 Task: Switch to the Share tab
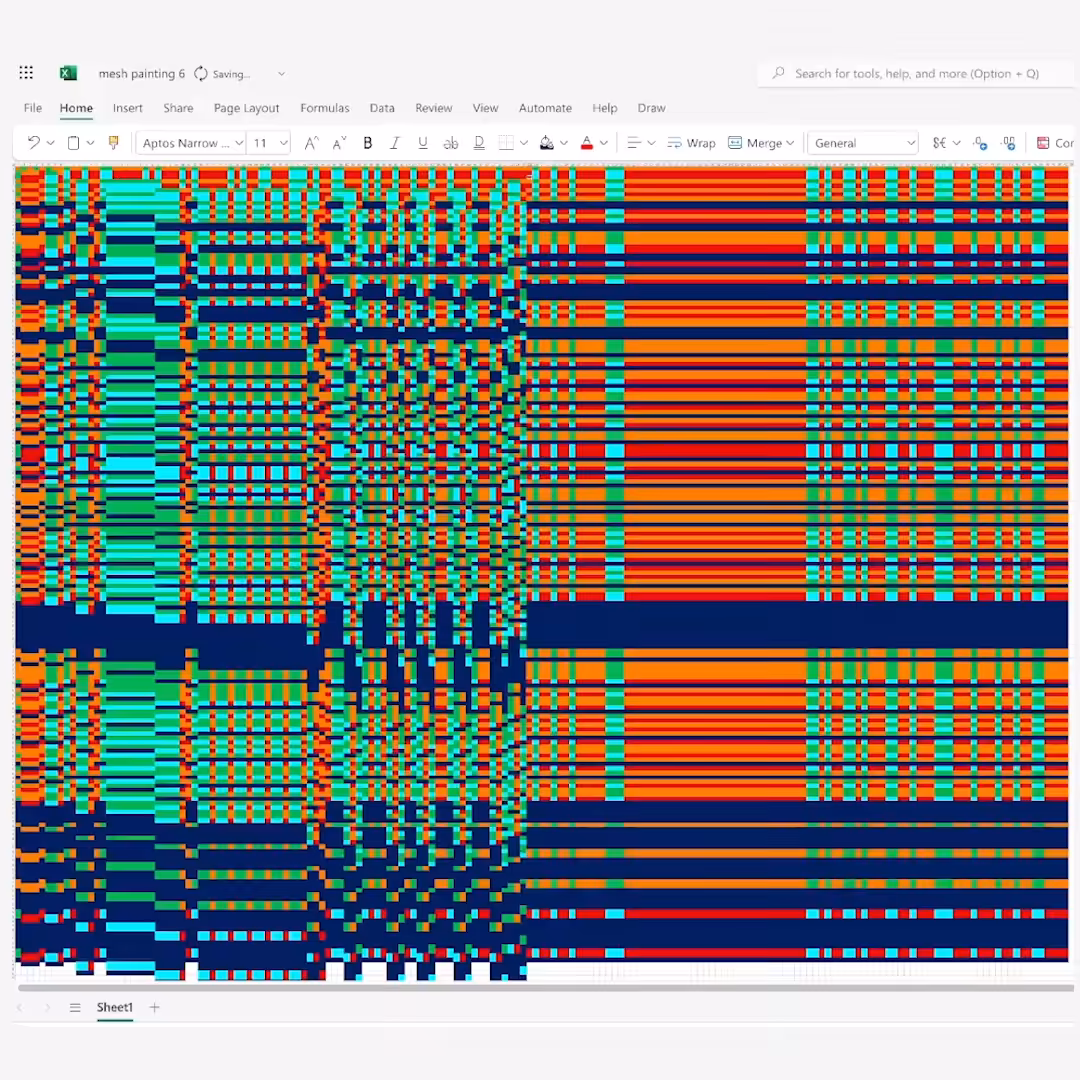[x=178, y=108]
